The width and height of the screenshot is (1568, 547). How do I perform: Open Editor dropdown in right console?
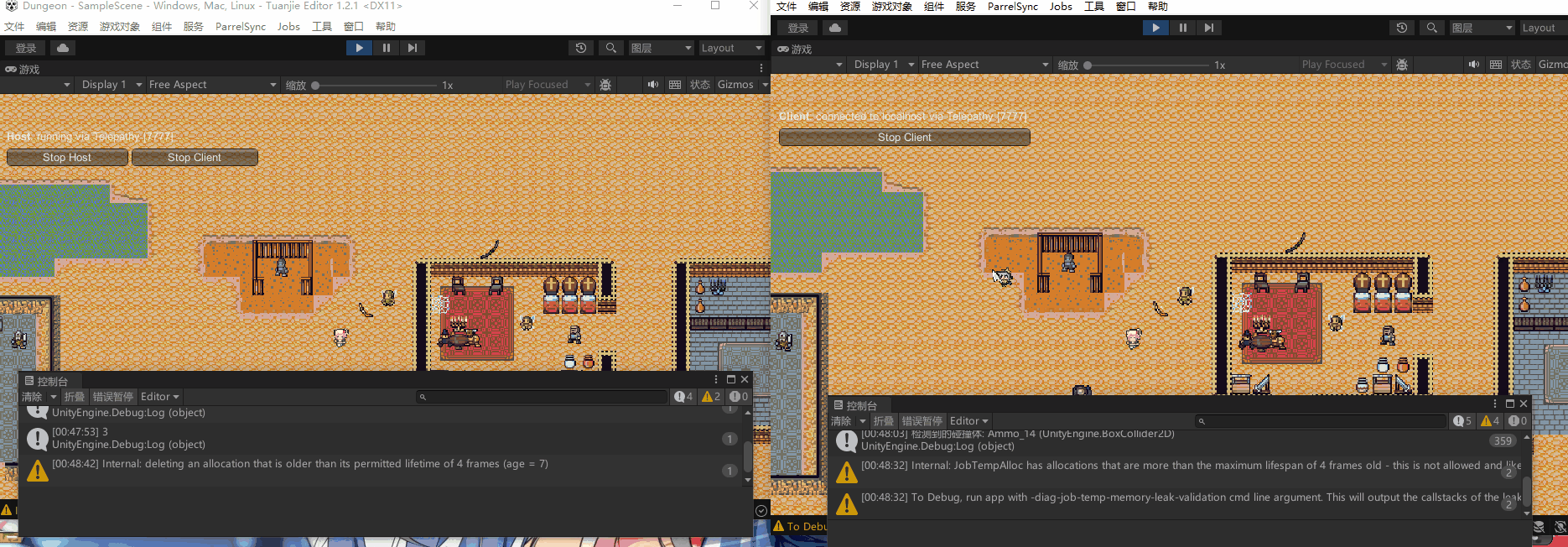point(968,421)
